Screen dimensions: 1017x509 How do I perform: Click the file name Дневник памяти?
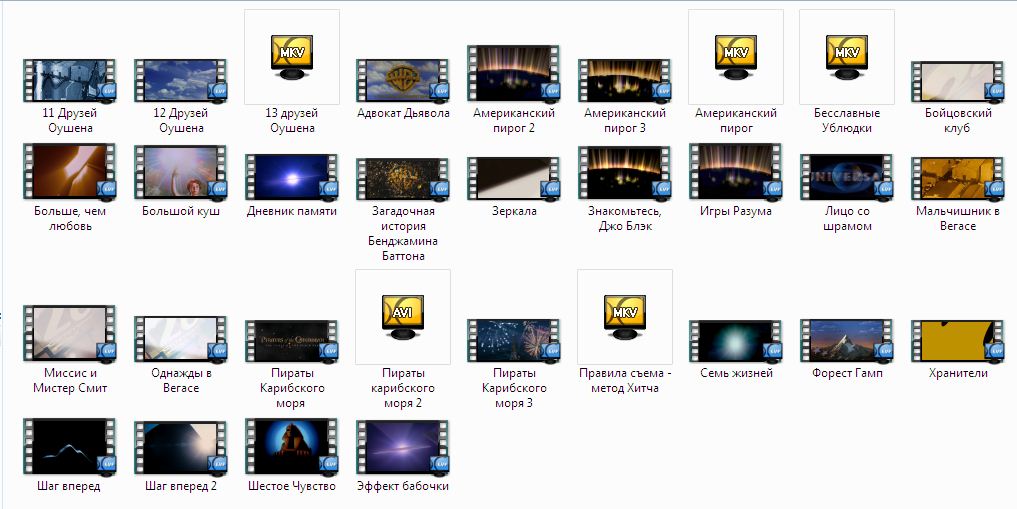click(x=292, y=211)
